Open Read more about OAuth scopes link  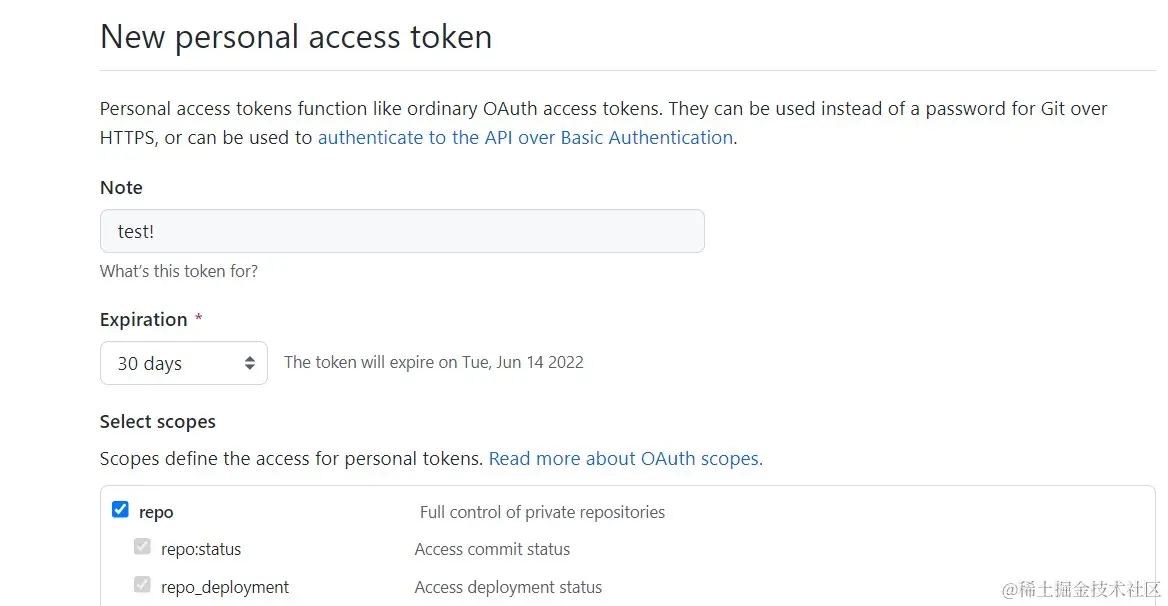[x=625, y=459]
